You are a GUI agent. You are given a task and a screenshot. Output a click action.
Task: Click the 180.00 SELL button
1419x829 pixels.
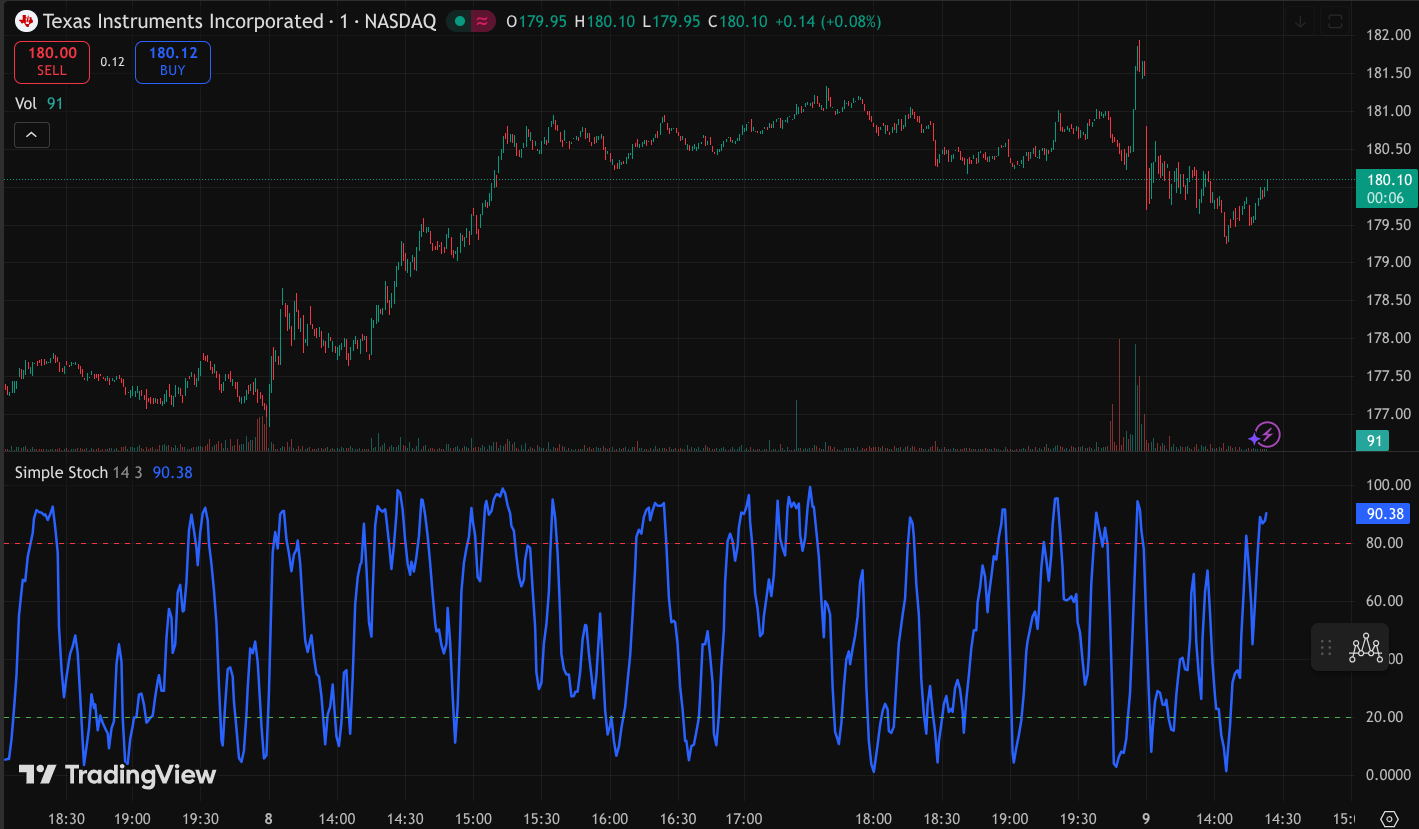[52, 62]
